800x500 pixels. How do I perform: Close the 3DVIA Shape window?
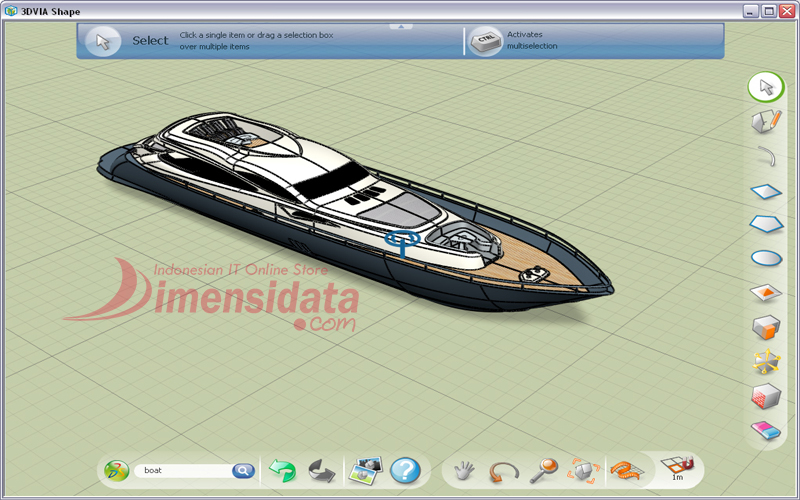click(x=786, y=11)
